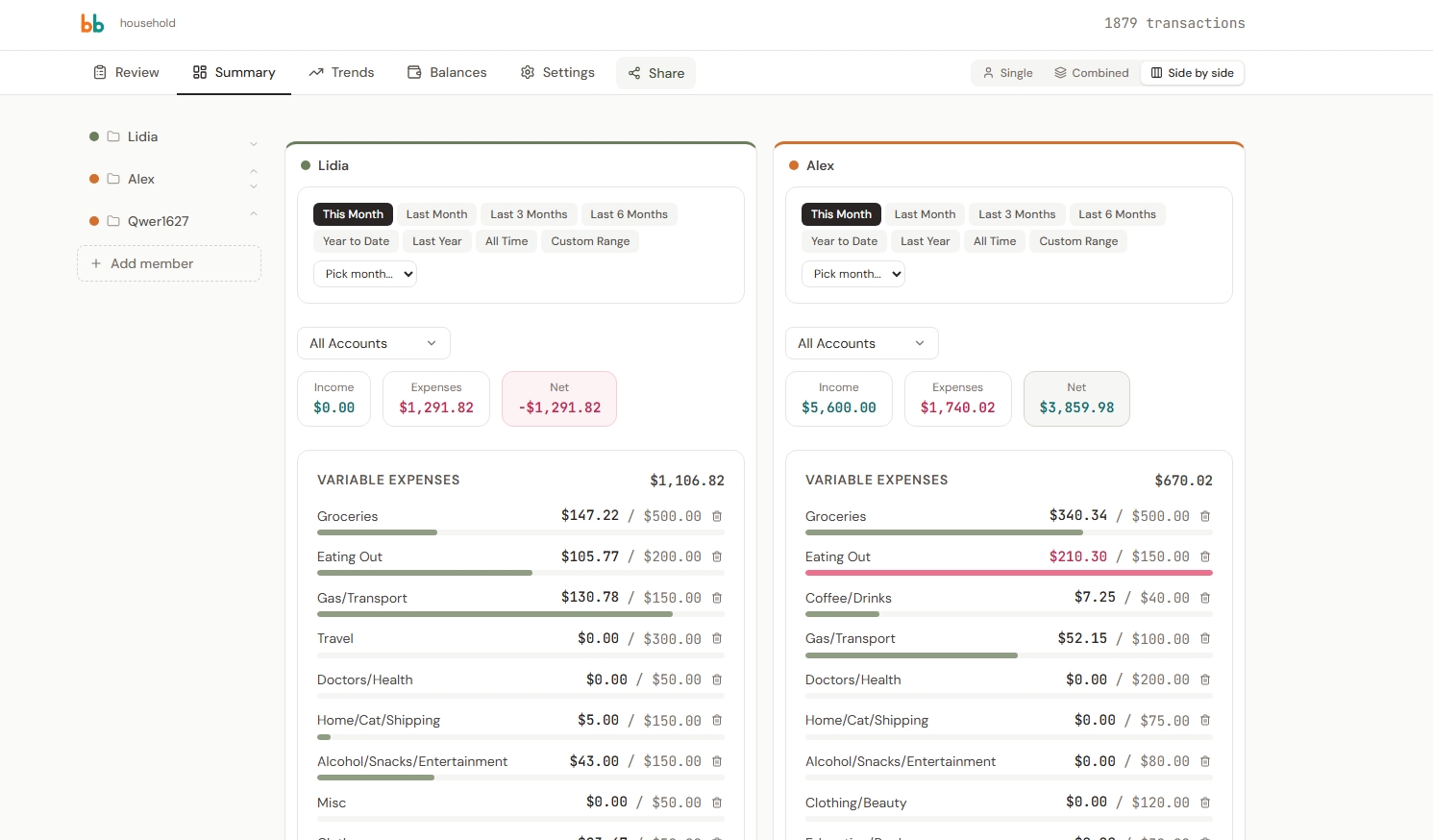Open the Summary tab
This screenshot has height=840, width=1433.
(234, 72)
